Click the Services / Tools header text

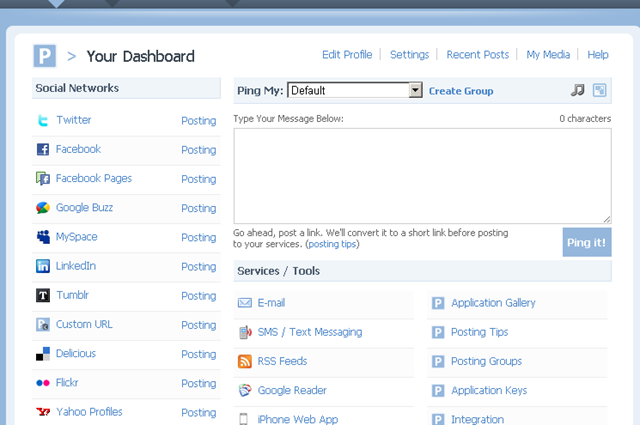pyautogui.click(x=278, y=271)
